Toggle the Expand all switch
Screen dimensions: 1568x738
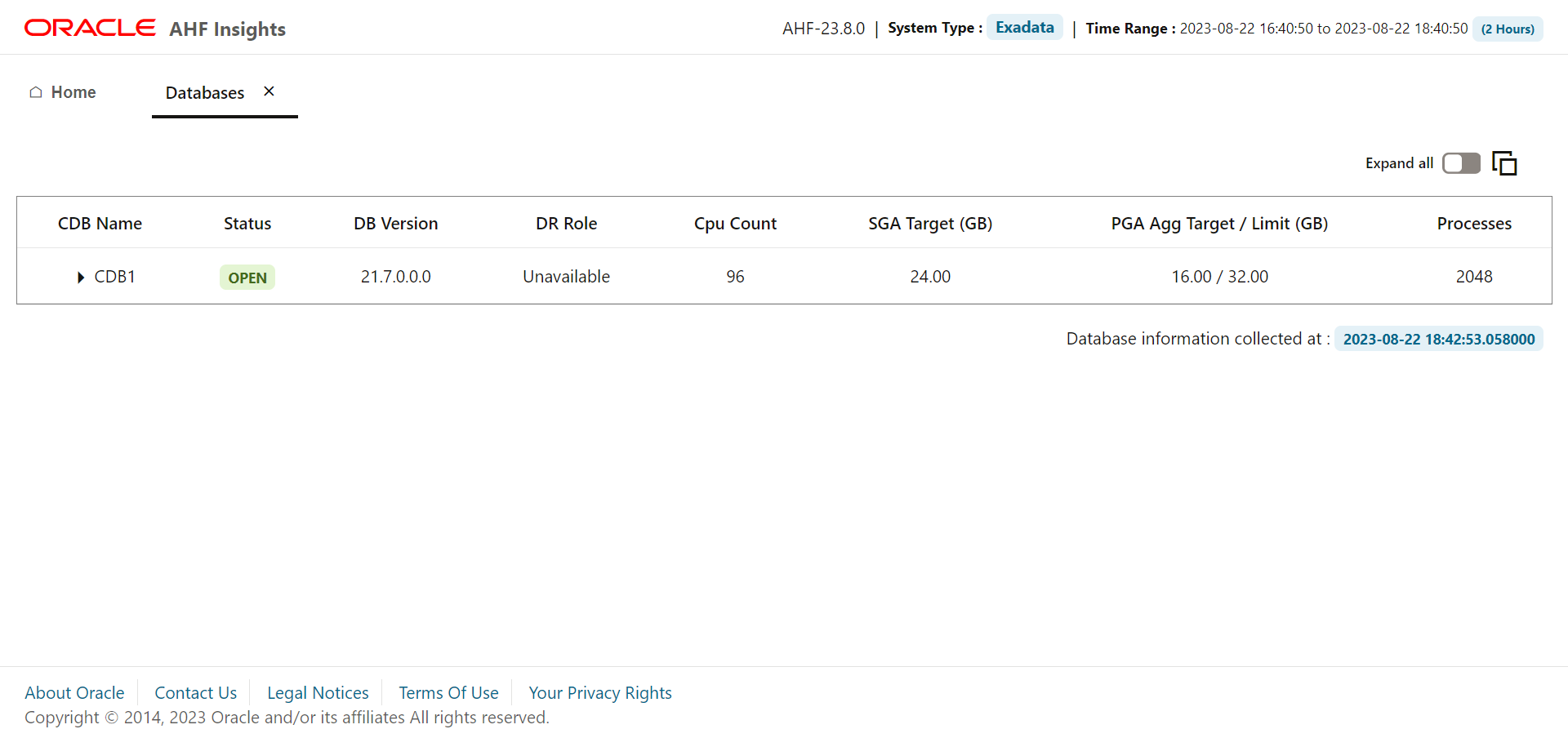coord(1461,163)
